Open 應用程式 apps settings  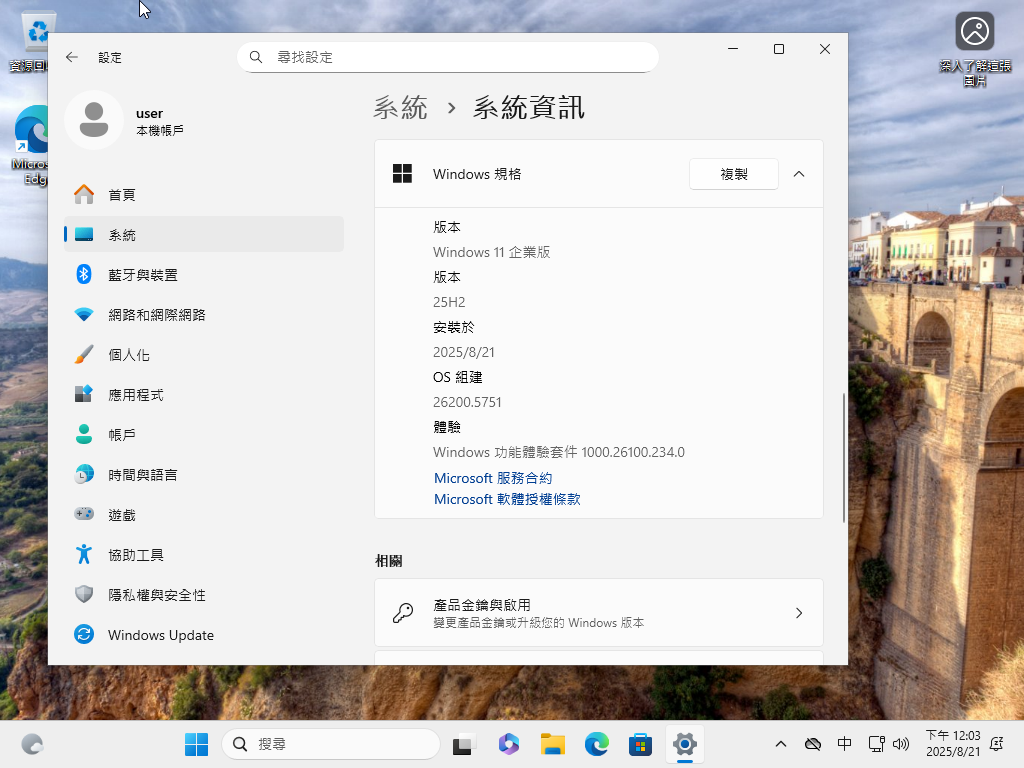point(135,395)
